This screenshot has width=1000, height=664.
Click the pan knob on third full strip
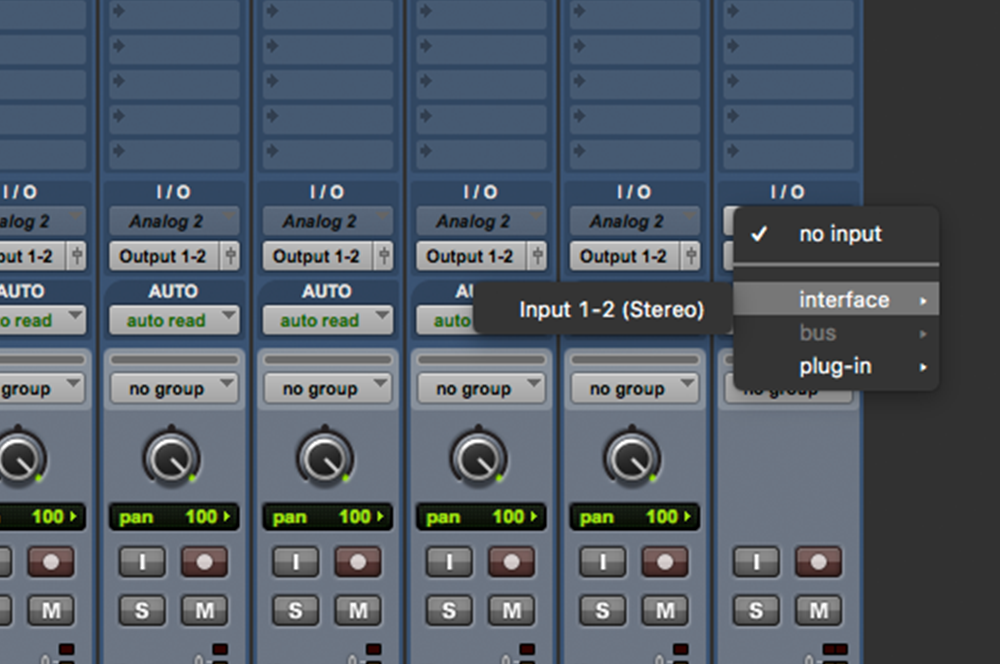pos(479,458)
